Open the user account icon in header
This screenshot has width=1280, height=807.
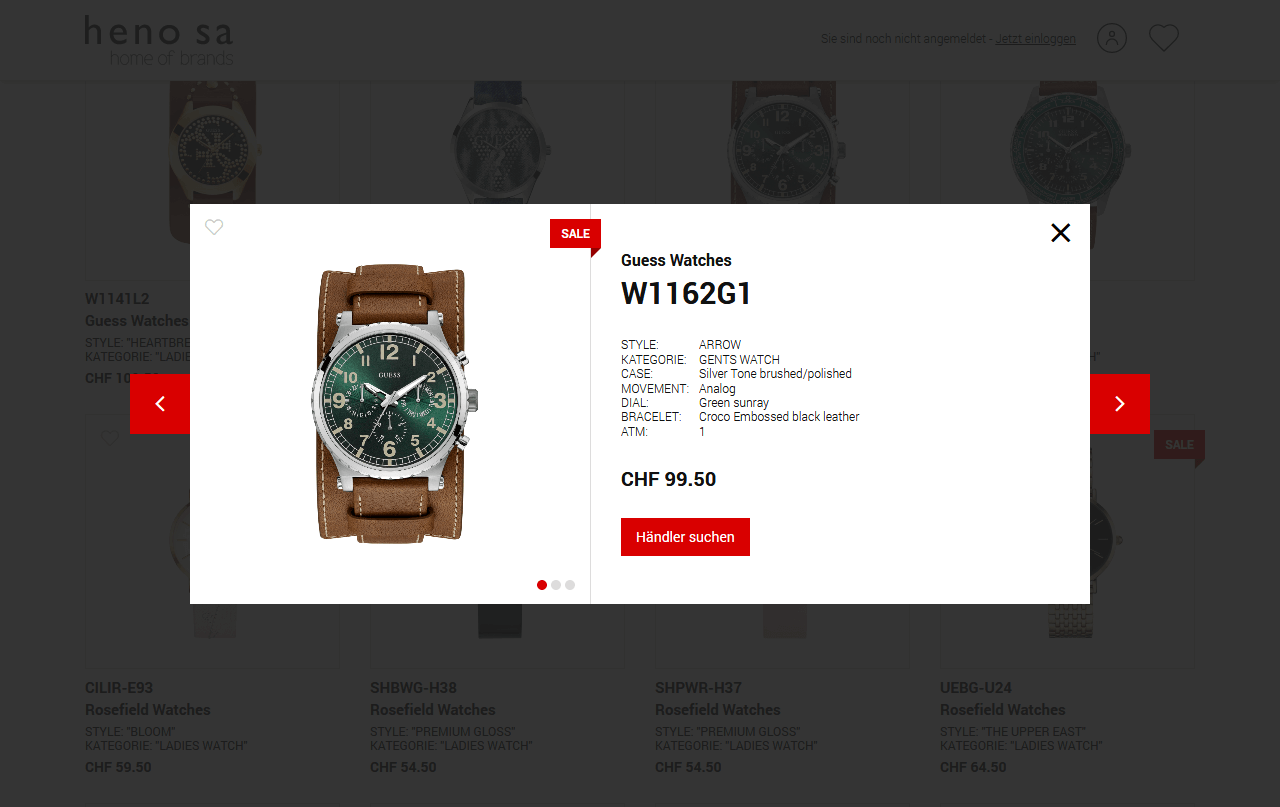[1112, 38]
